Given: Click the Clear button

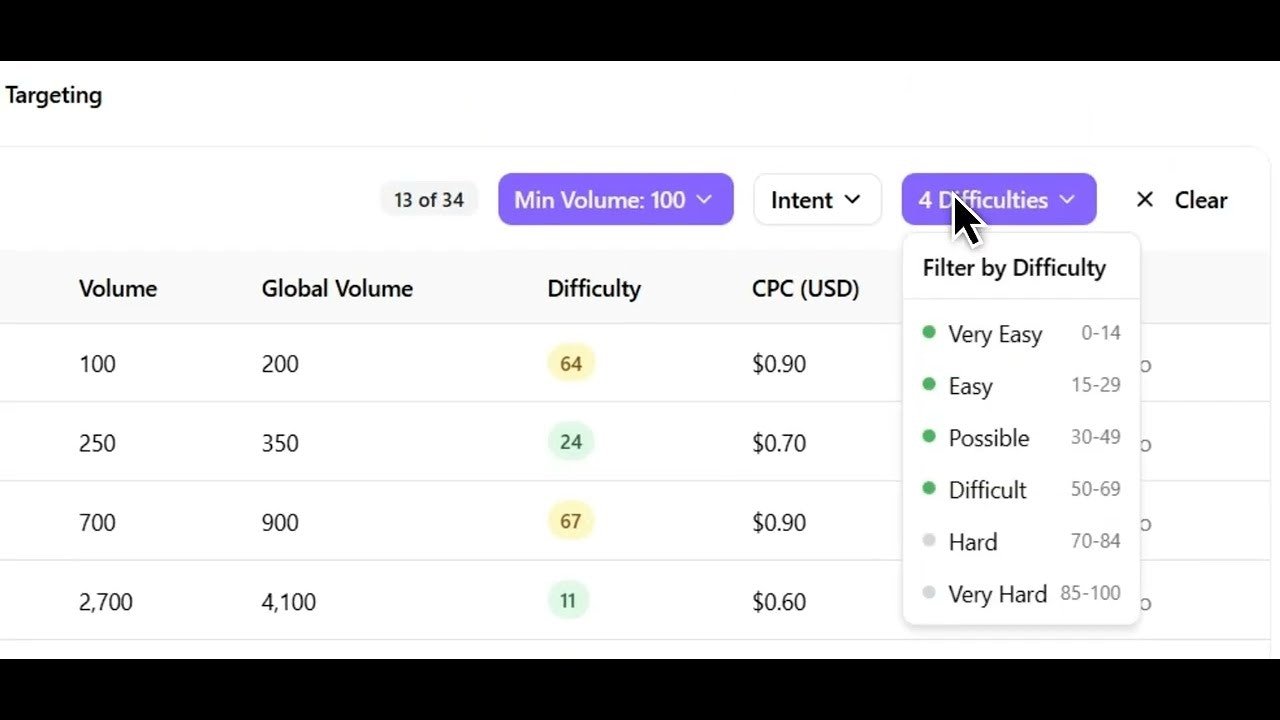Looking at the screenshot, I should (x=1200, y=199).
